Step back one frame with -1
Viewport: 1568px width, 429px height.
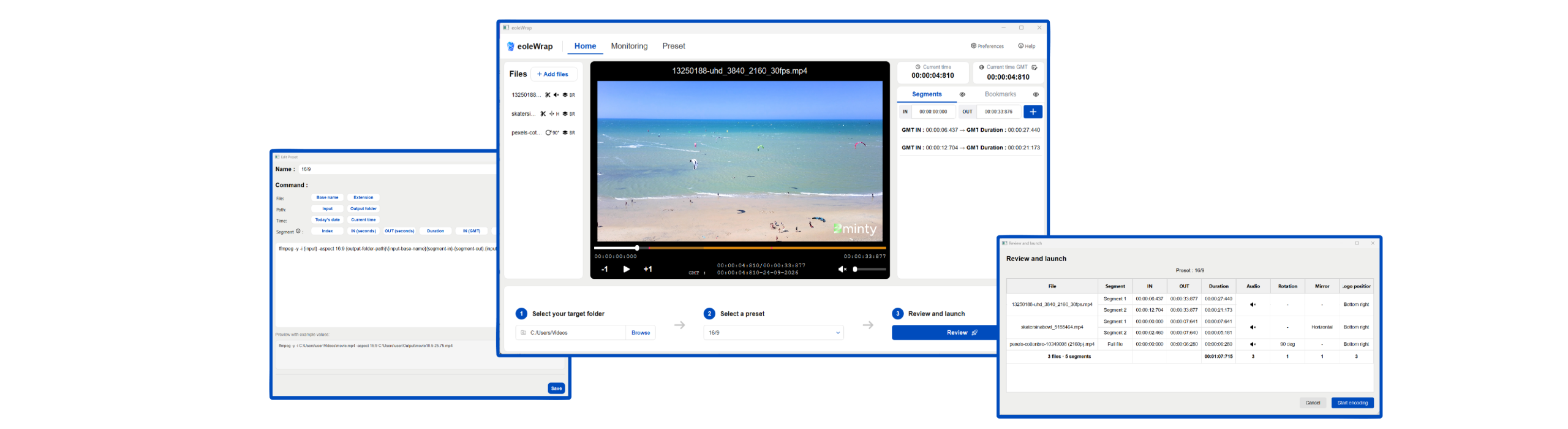604,269
